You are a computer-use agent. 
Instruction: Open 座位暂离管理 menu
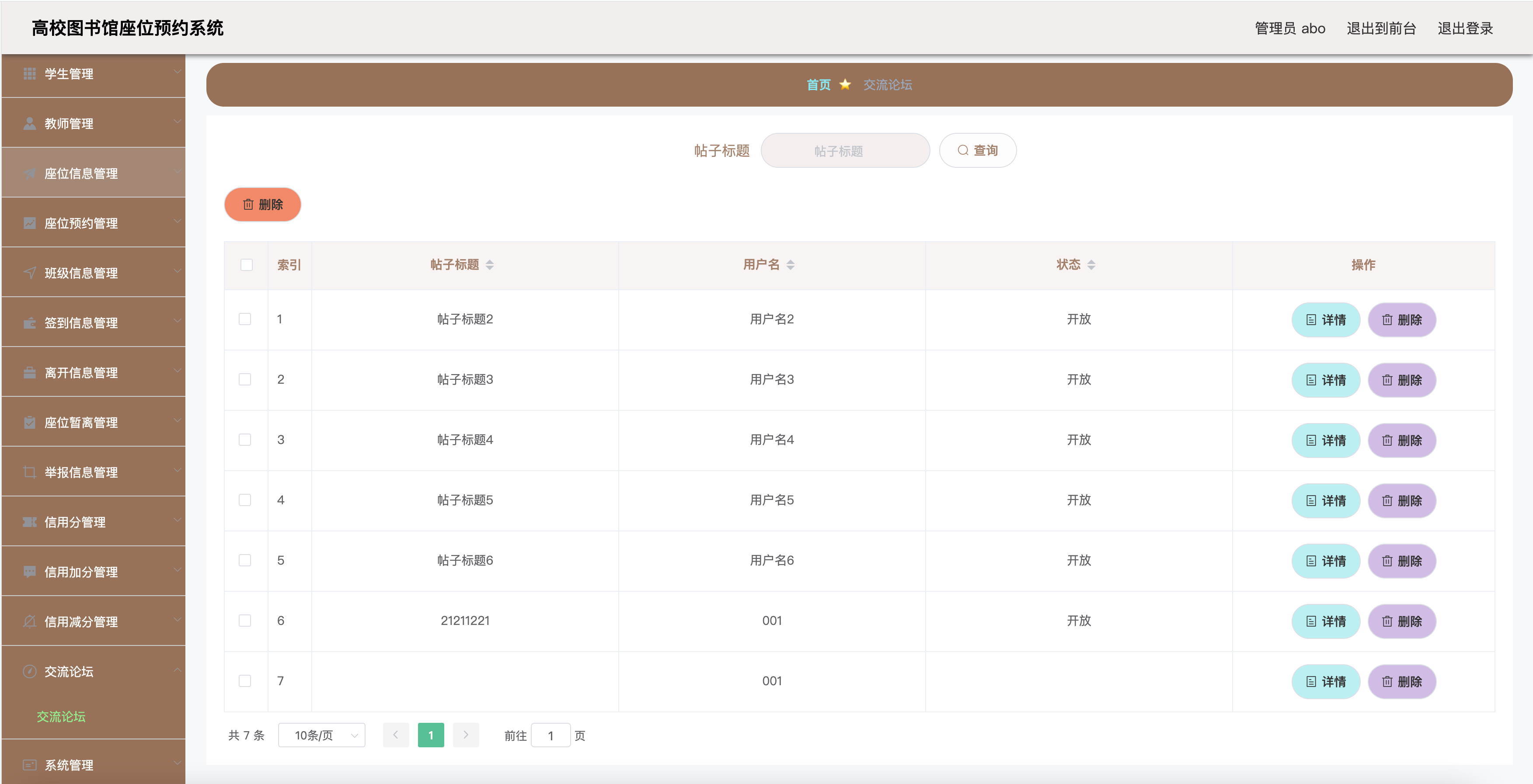pyautogui.click(x=94, y=422)
